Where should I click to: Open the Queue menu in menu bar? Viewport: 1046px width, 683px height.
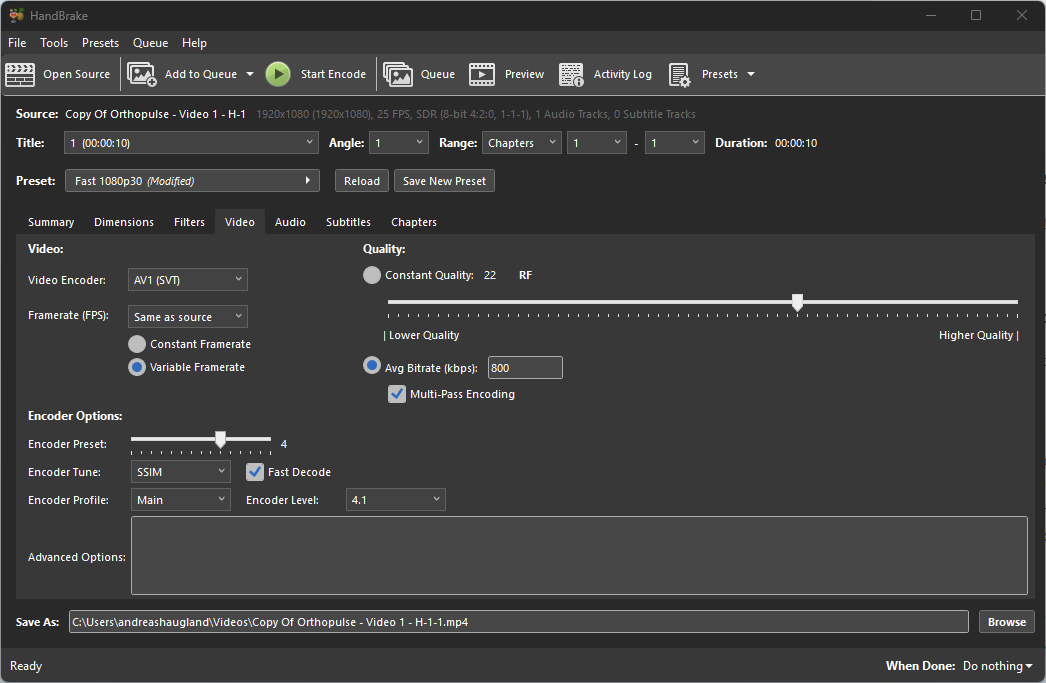coord(150,43)
